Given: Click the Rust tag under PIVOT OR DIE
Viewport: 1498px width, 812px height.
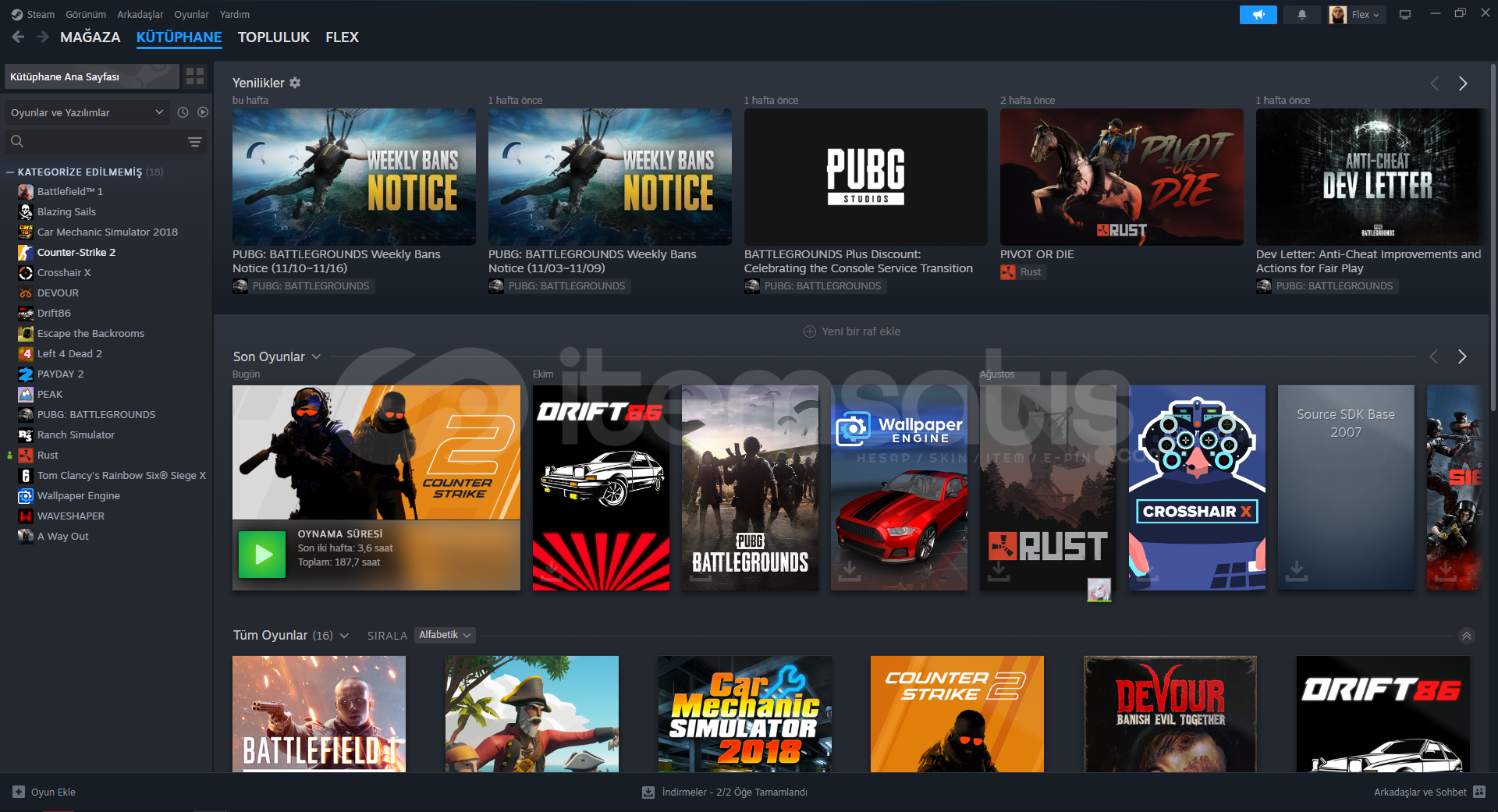Looking at the screenshot, I should (x=1023, y=272).
